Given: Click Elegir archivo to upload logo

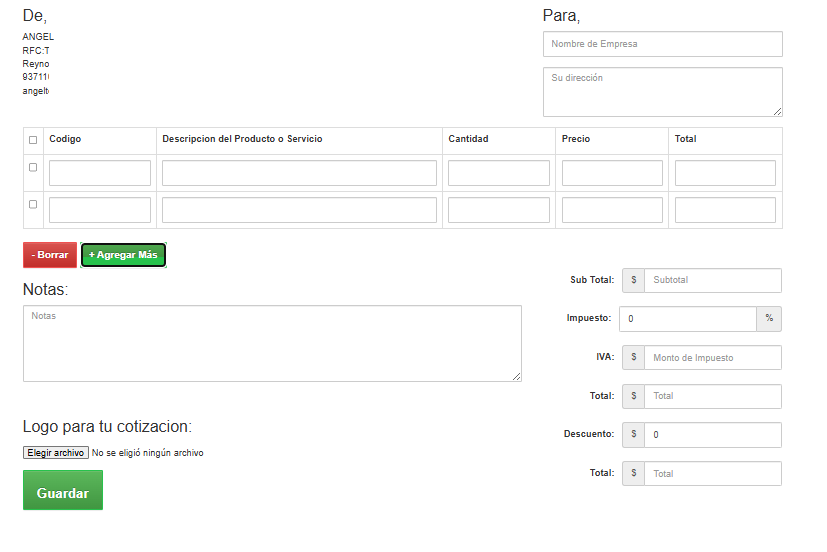Looking at the screenshot, I should [56, 453].
